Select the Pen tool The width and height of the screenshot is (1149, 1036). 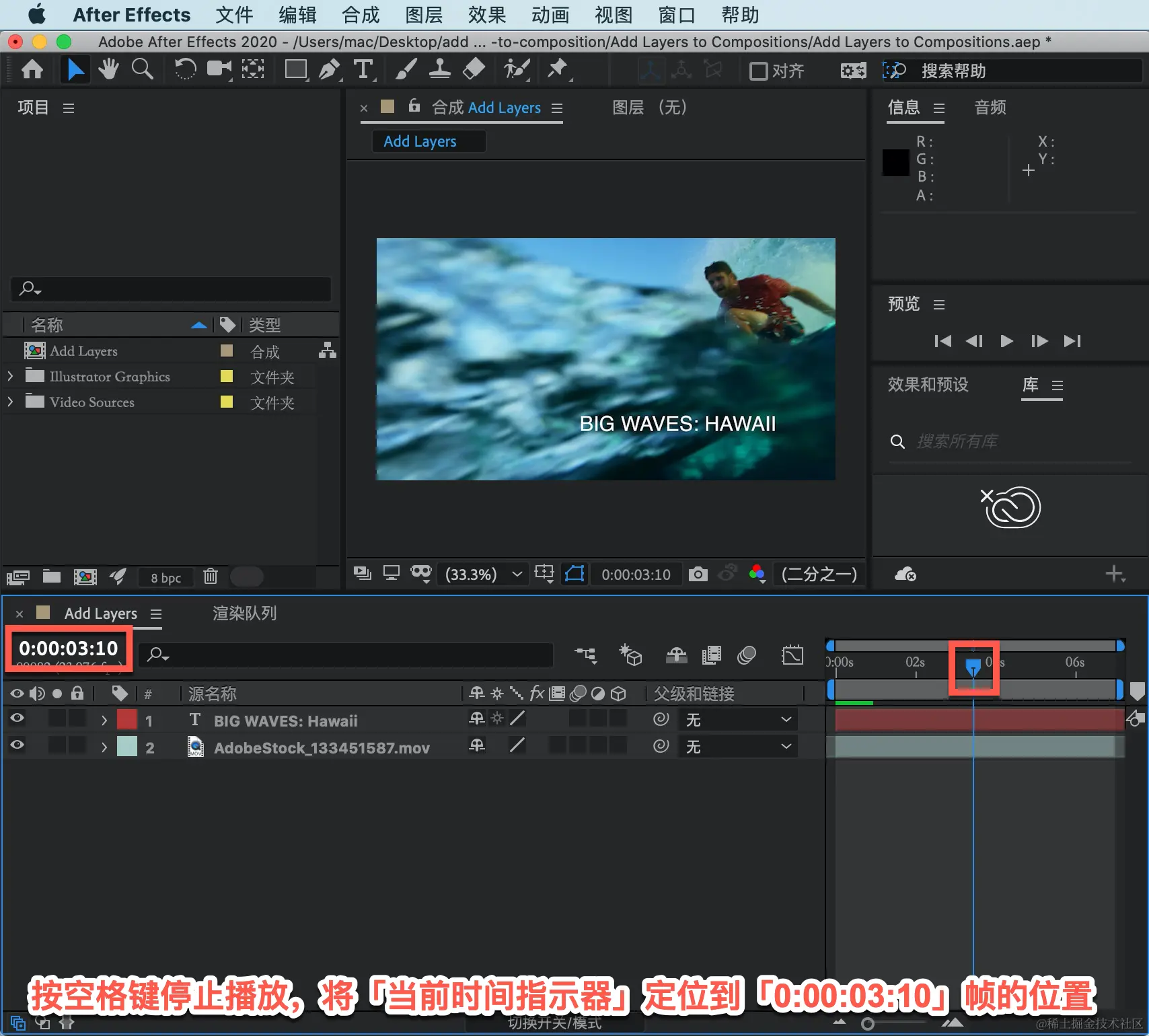(329, 69)
